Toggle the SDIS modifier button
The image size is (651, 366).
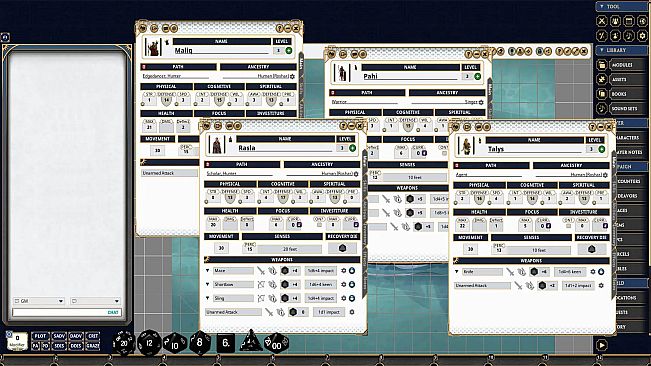click(59, 346)
